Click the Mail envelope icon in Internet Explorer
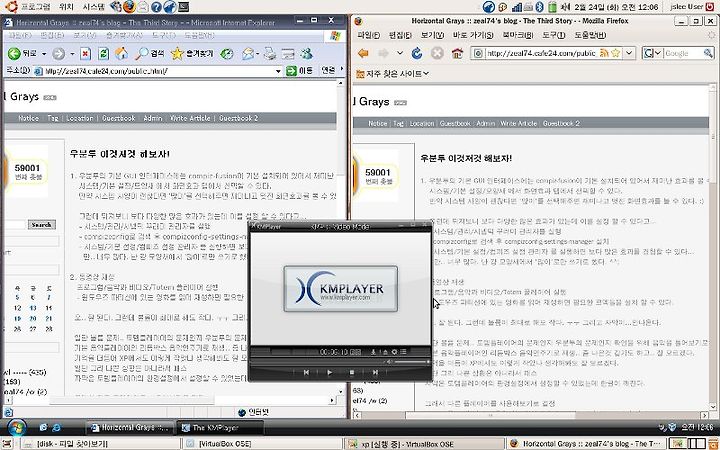This screenshot has height=450, width=720. click(248, 54)
